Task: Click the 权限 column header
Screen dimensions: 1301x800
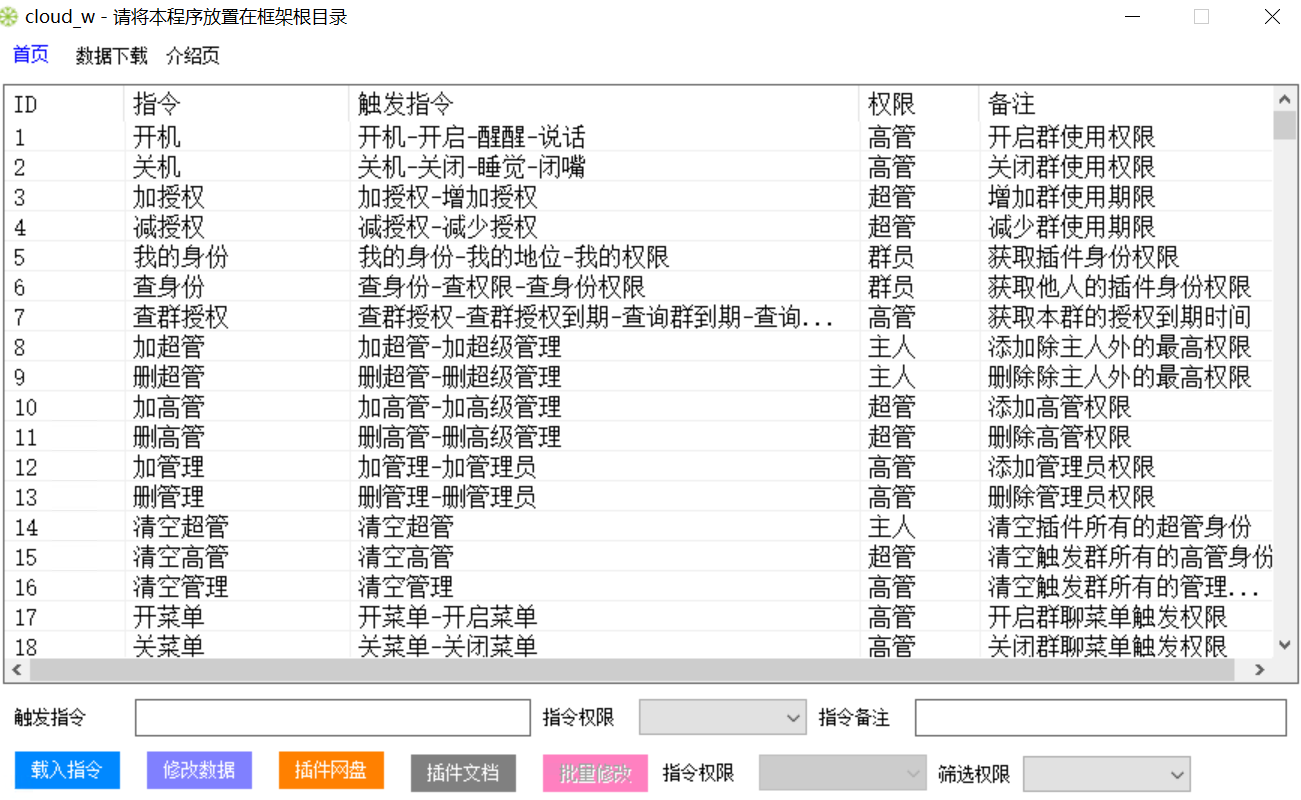Action: click(x=892, y=104)
